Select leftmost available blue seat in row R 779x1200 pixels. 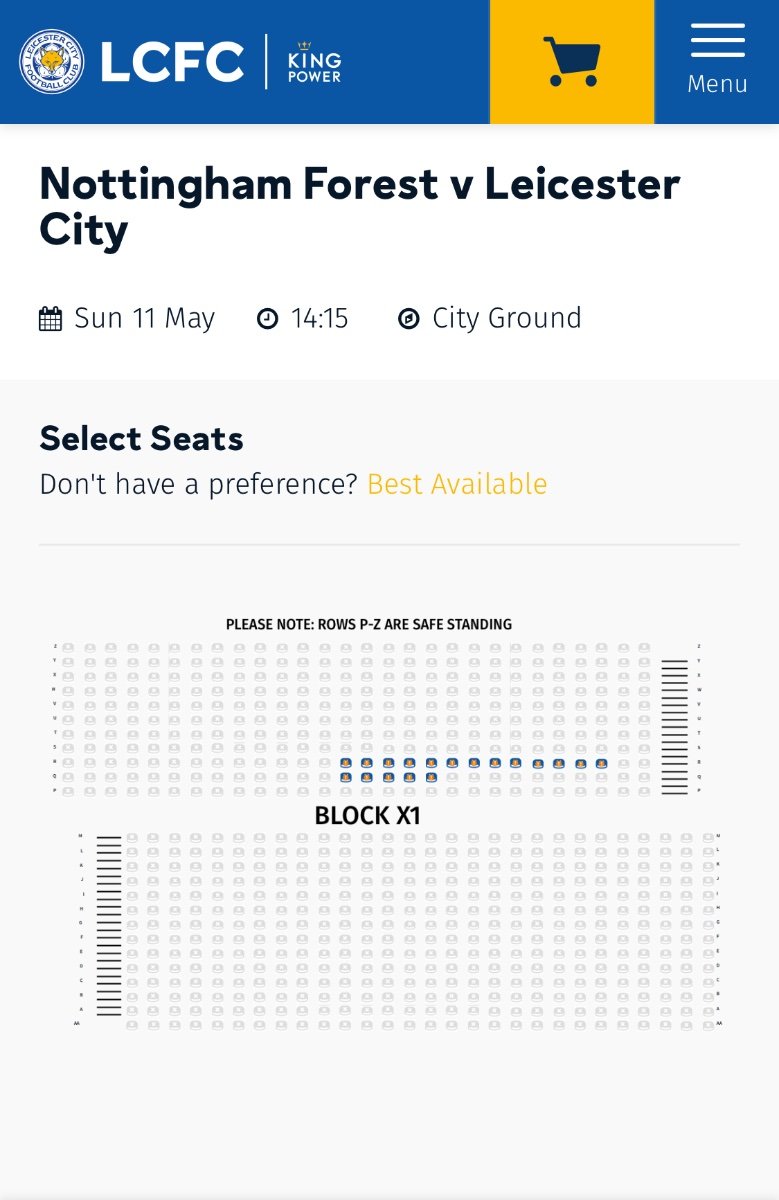(x=344, y=763)
